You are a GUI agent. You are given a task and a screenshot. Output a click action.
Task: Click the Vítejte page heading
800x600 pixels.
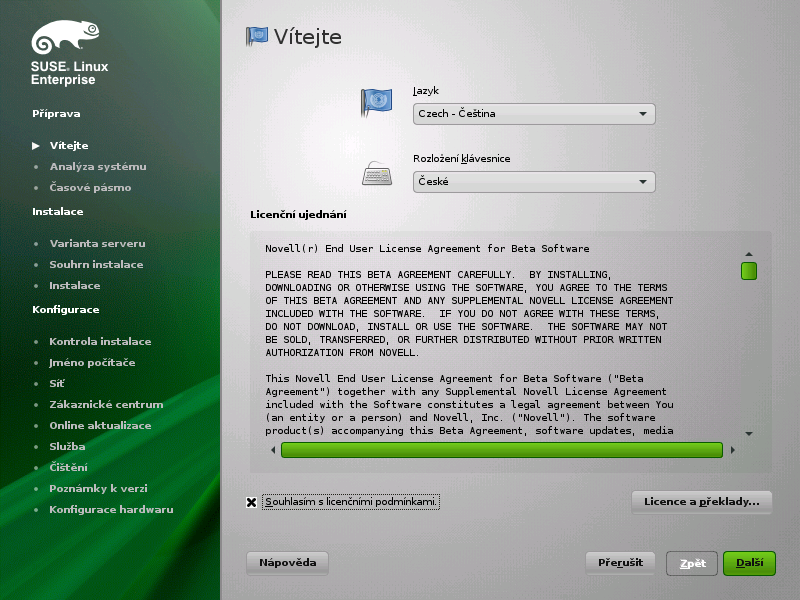click(x=308, y=37)
